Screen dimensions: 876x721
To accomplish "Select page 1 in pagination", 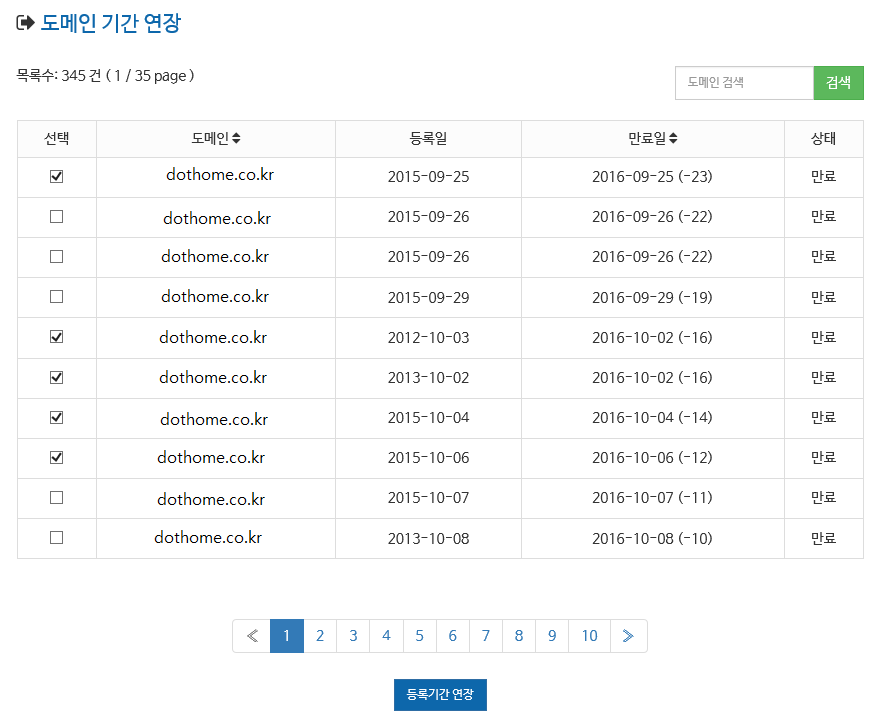I will (x=287, y=636).
